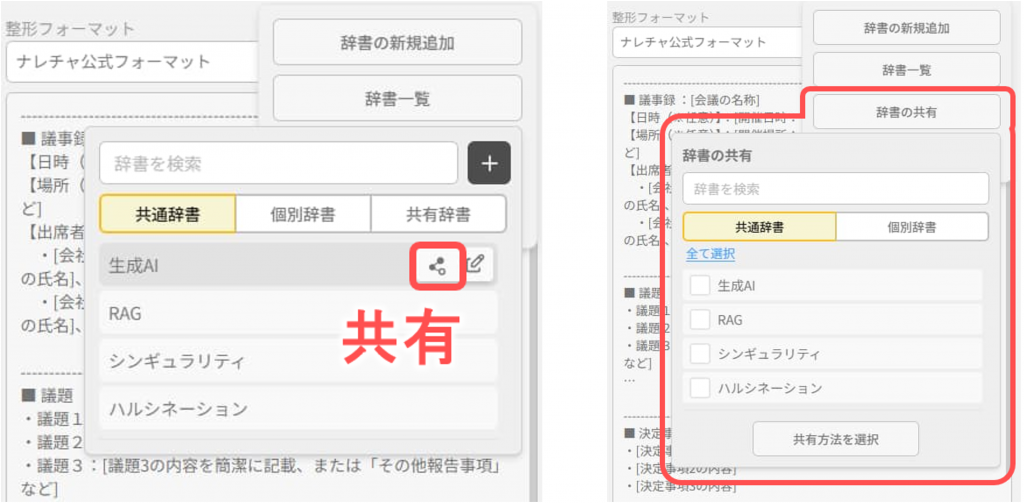Open the 共有辞書 tab
This screenshot has width=1024, height=503.
click(x=438, y=214)
